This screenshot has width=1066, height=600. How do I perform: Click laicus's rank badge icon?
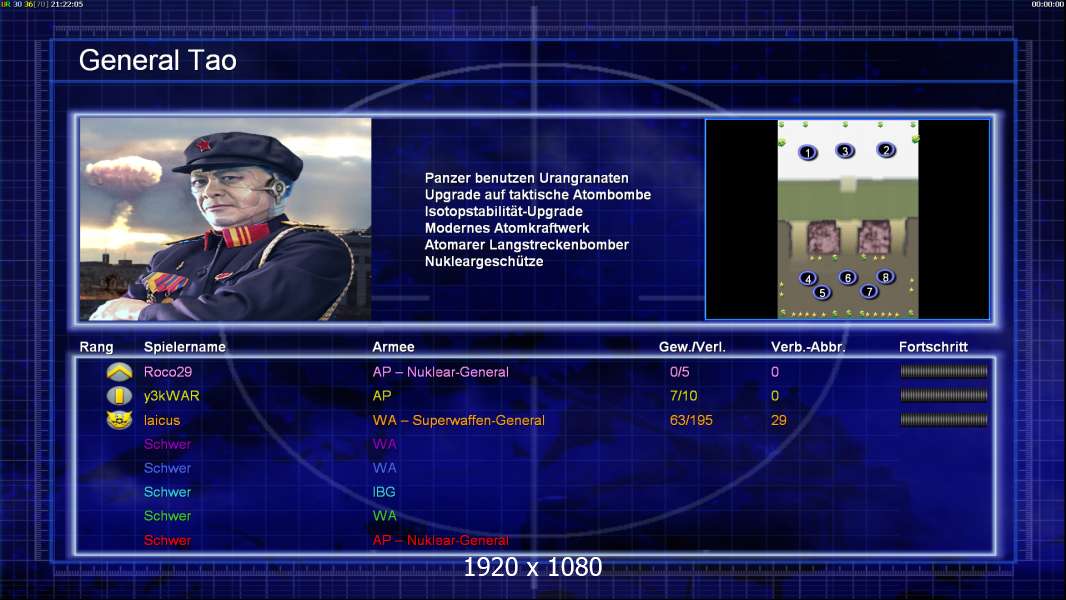pyautogui.click(x=120, y=420)
